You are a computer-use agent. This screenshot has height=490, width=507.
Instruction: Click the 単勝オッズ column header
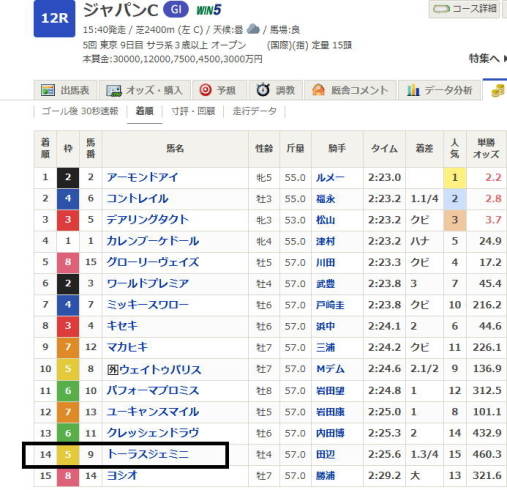(486, 149)
